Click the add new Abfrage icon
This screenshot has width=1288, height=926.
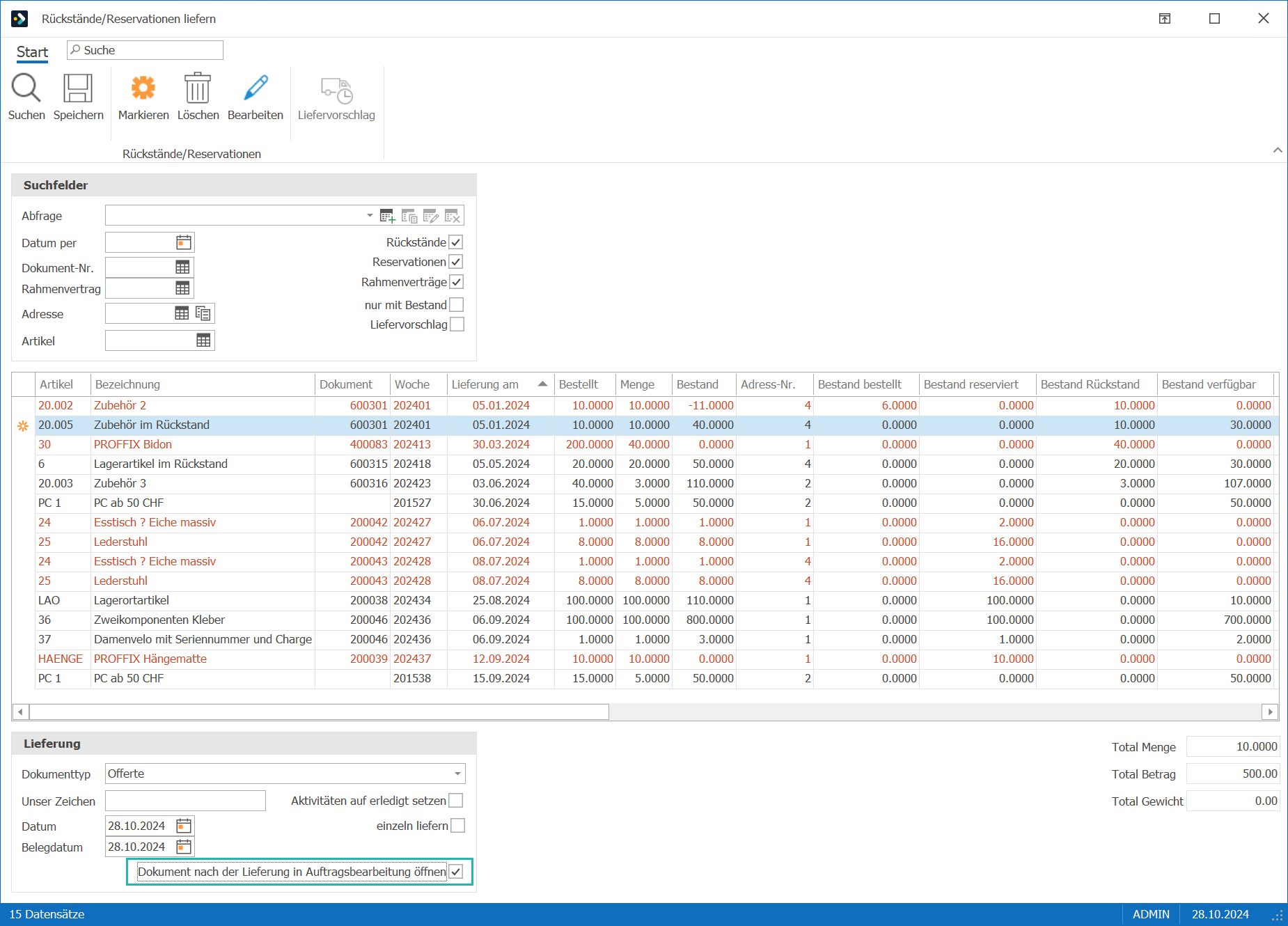pos(388,216)
